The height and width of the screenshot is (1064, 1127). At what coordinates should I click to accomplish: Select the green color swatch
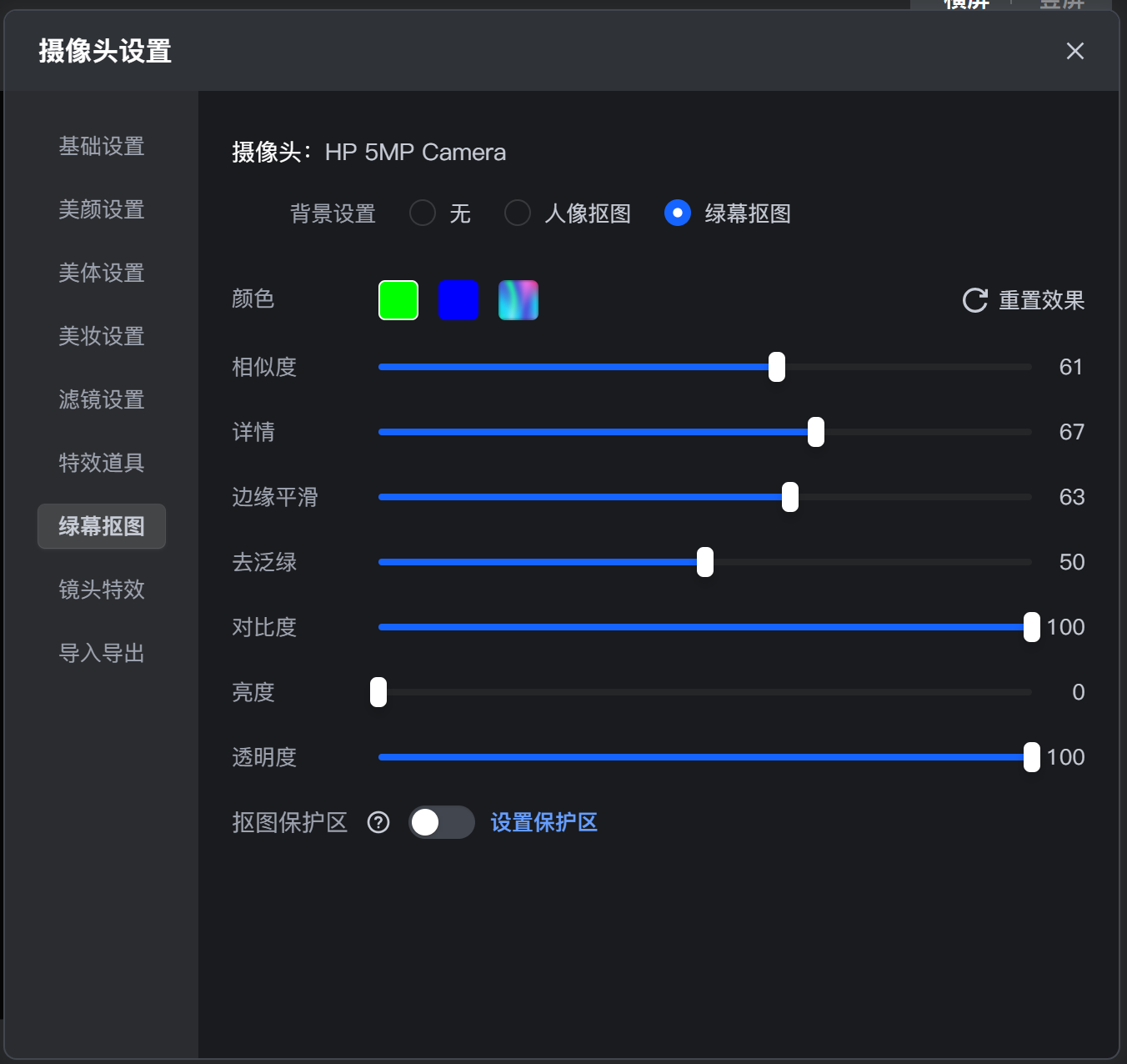tap(398, 300)
